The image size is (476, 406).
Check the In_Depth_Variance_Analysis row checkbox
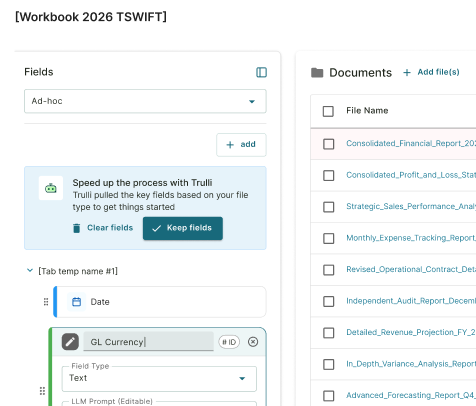(329, 364)
